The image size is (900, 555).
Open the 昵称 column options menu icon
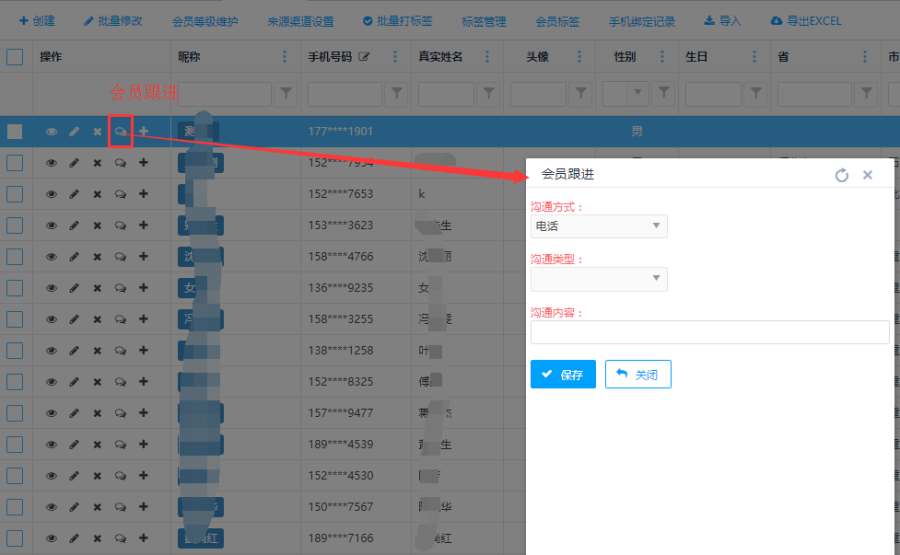click(285, 57)
